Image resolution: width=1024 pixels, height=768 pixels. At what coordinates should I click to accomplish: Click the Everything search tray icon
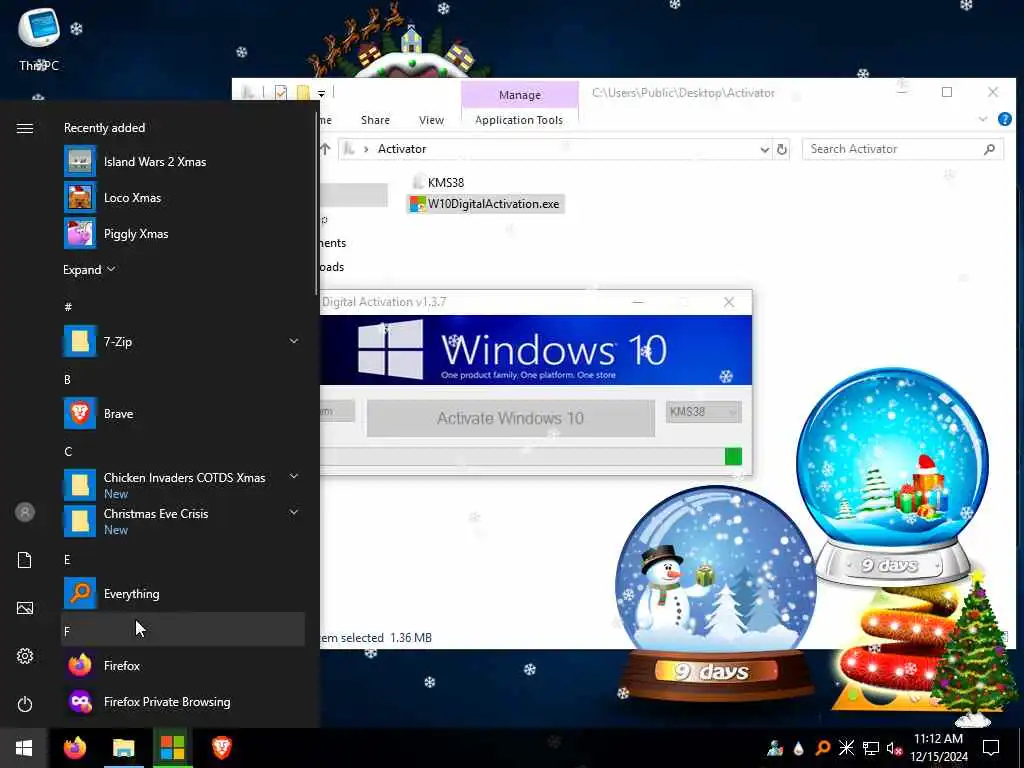click(x=822, y=748)
